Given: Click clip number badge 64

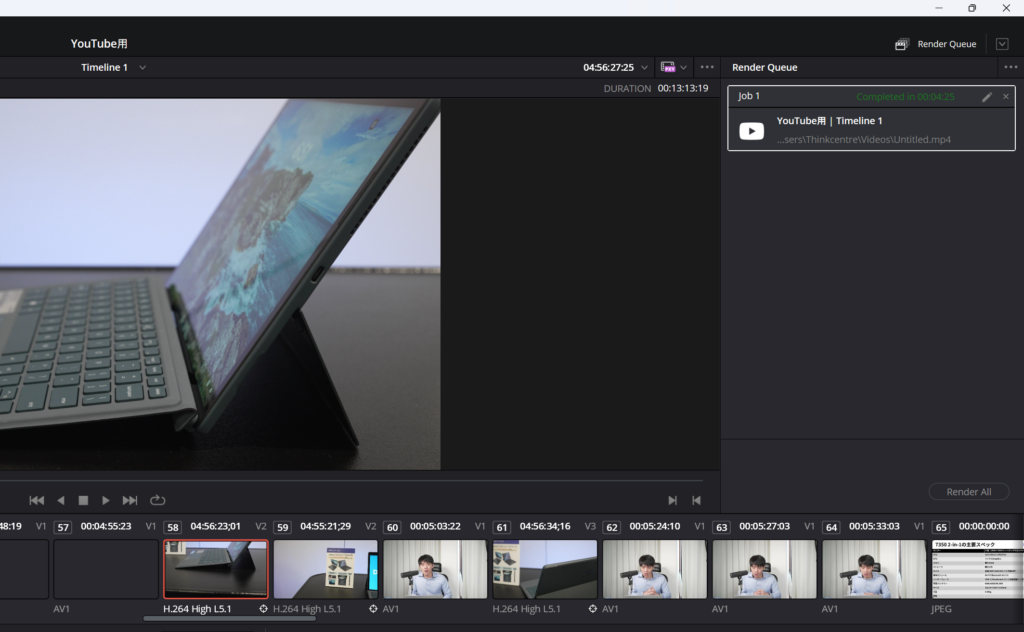Looking at the screenshot, I should click(x=831, y=527).
